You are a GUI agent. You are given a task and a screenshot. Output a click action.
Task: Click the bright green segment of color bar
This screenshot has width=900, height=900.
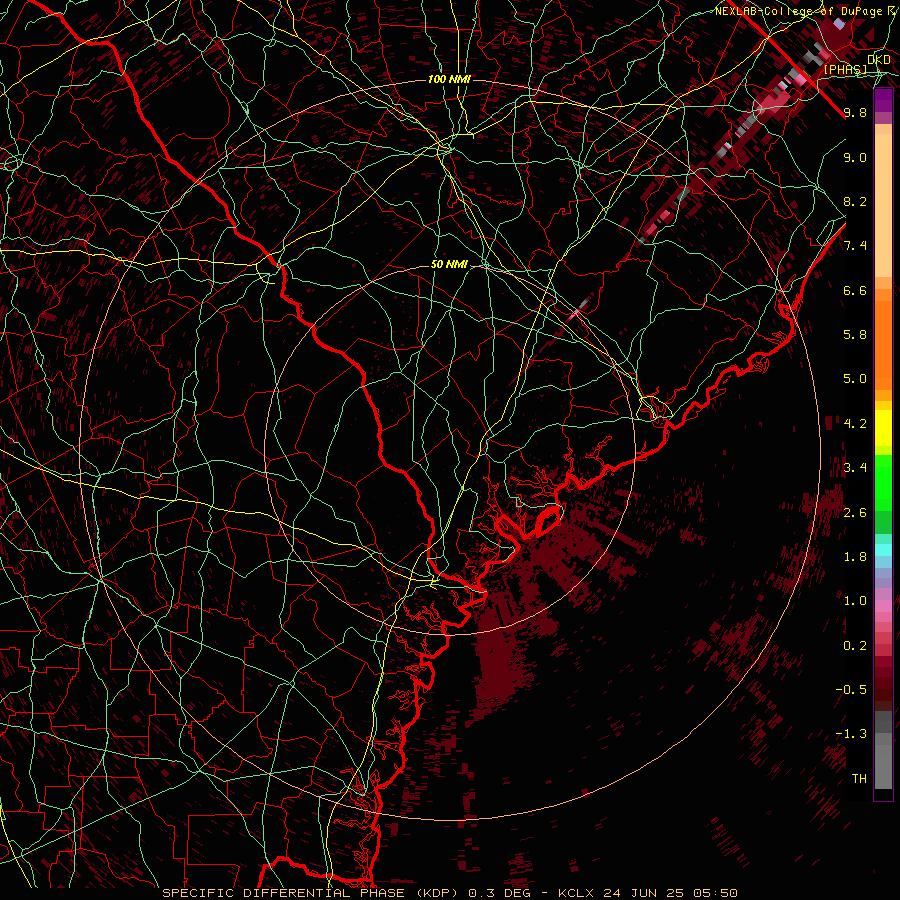coord(883,482)
